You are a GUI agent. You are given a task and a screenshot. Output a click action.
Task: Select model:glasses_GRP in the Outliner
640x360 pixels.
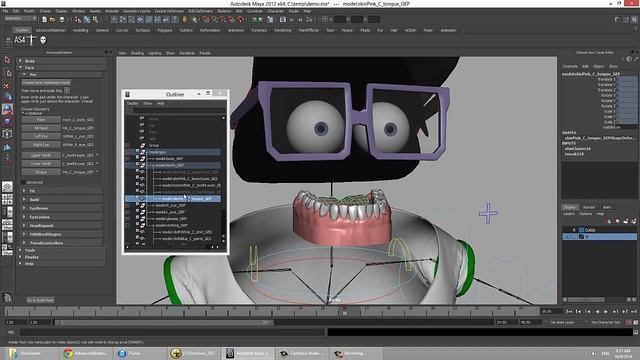(x=172, y=219)
